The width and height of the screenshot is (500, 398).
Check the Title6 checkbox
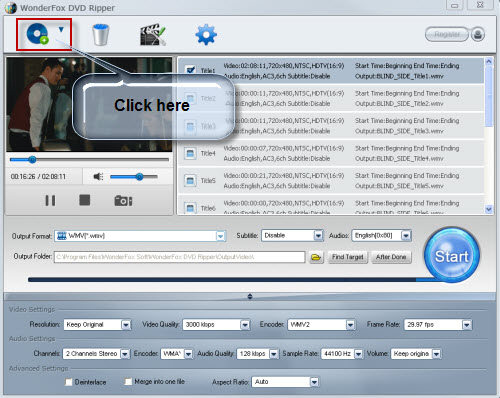[190, 208]
